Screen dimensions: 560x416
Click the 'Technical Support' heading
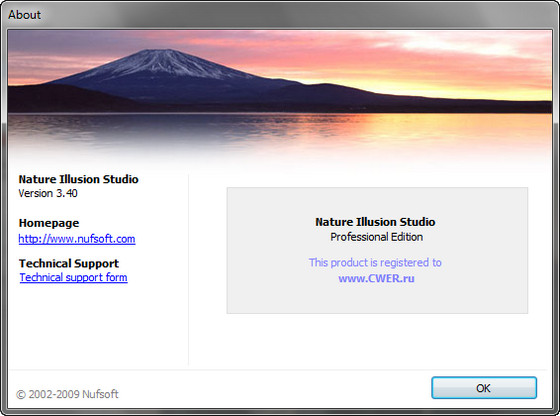pos(69,263)
